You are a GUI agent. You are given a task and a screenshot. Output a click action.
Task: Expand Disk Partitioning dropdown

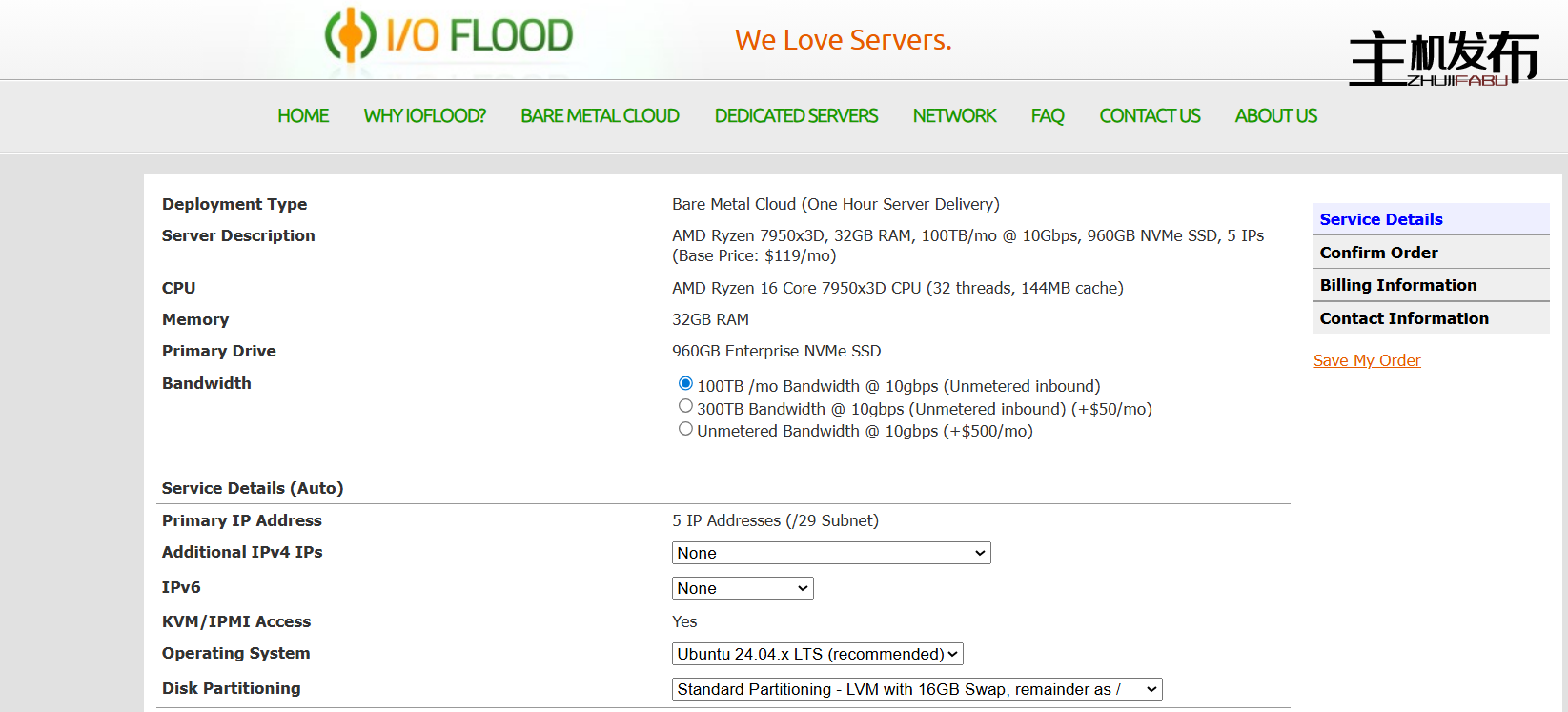[x=916, y=689]
